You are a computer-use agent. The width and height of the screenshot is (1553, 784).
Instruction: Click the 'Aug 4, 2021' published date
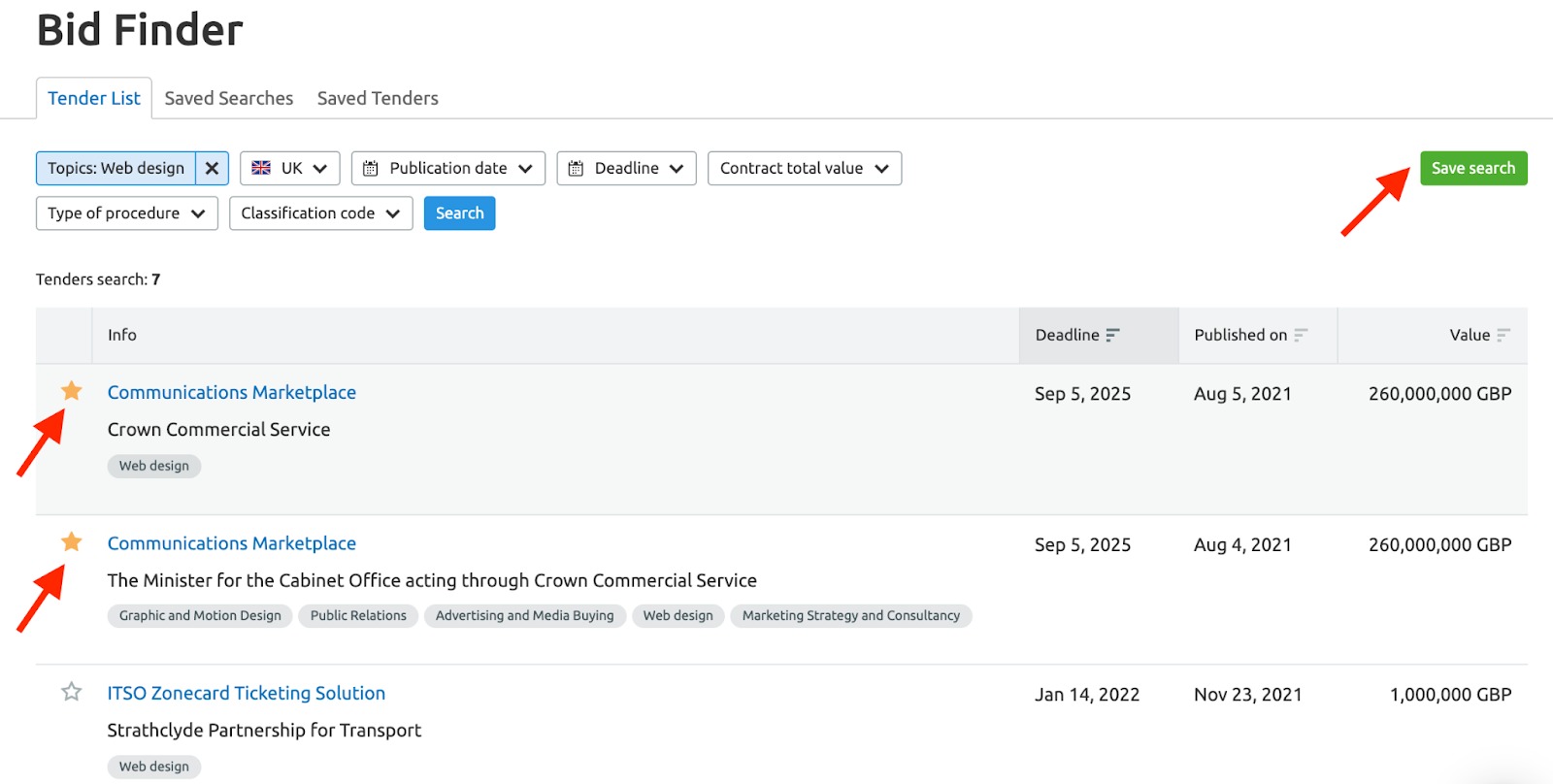(1242, 545)
